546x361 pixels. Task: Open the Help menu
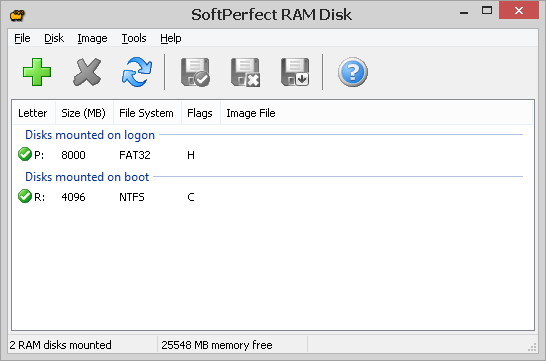(171, 38)
